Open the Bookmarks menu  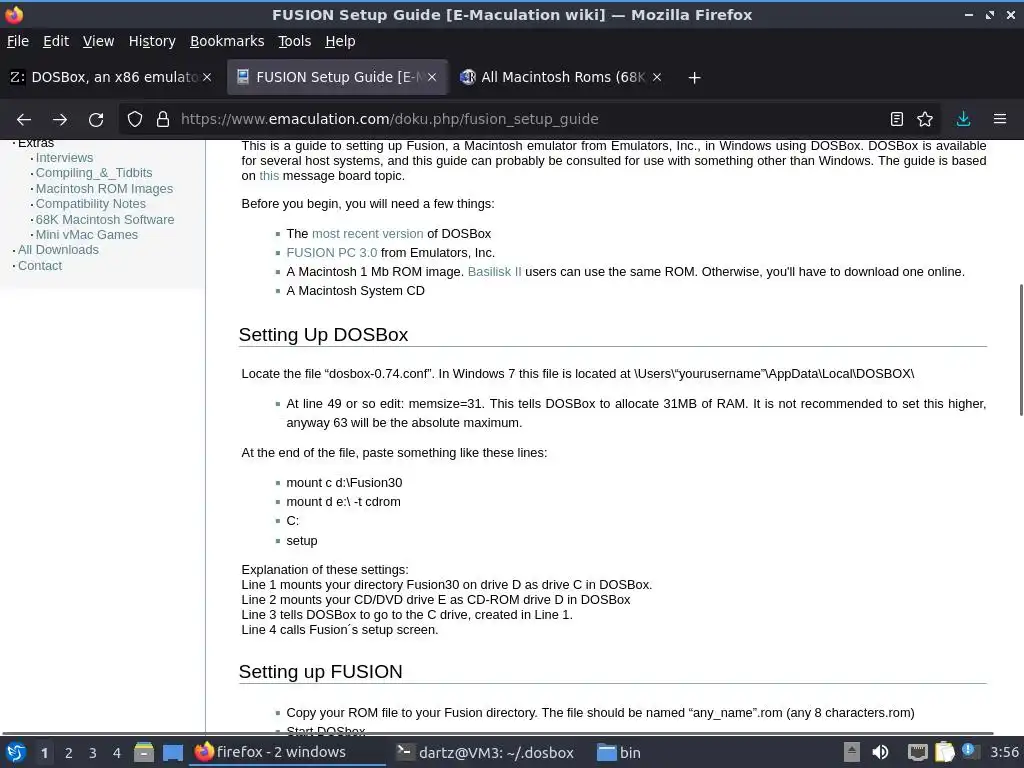(x=227, y=41)
